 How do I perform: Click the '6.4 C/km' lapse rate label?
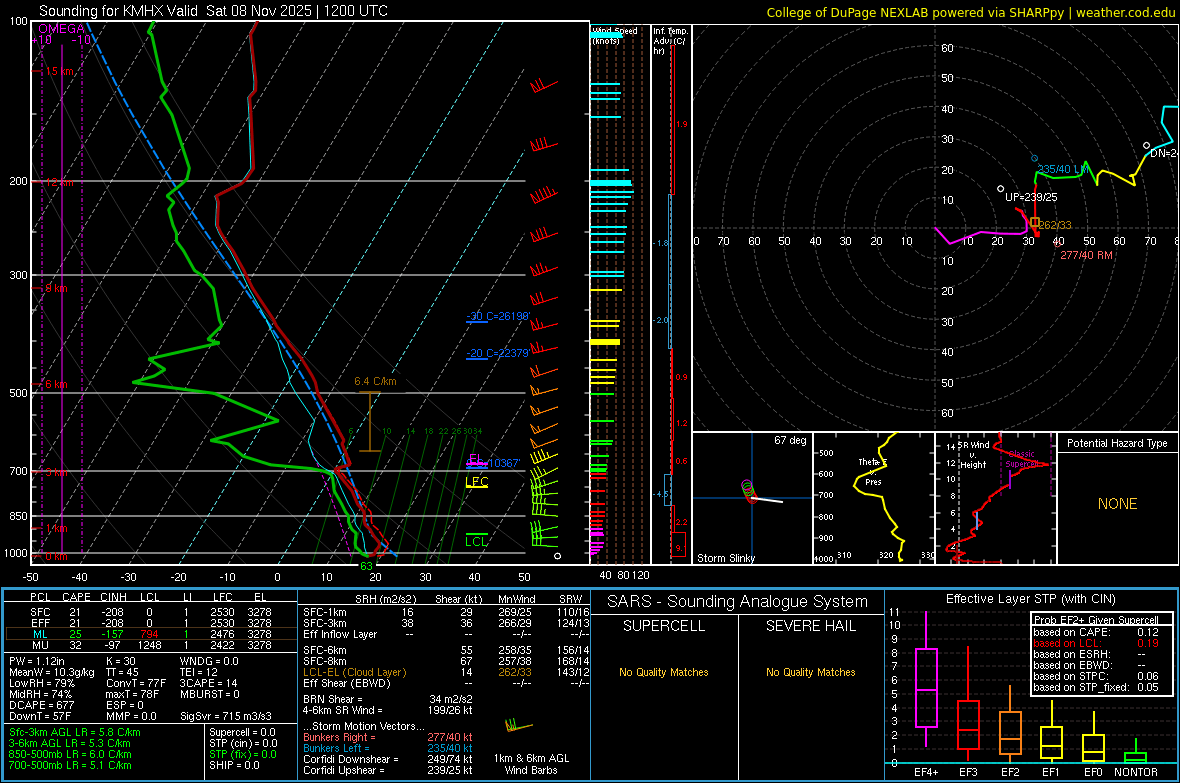[376, 381]
